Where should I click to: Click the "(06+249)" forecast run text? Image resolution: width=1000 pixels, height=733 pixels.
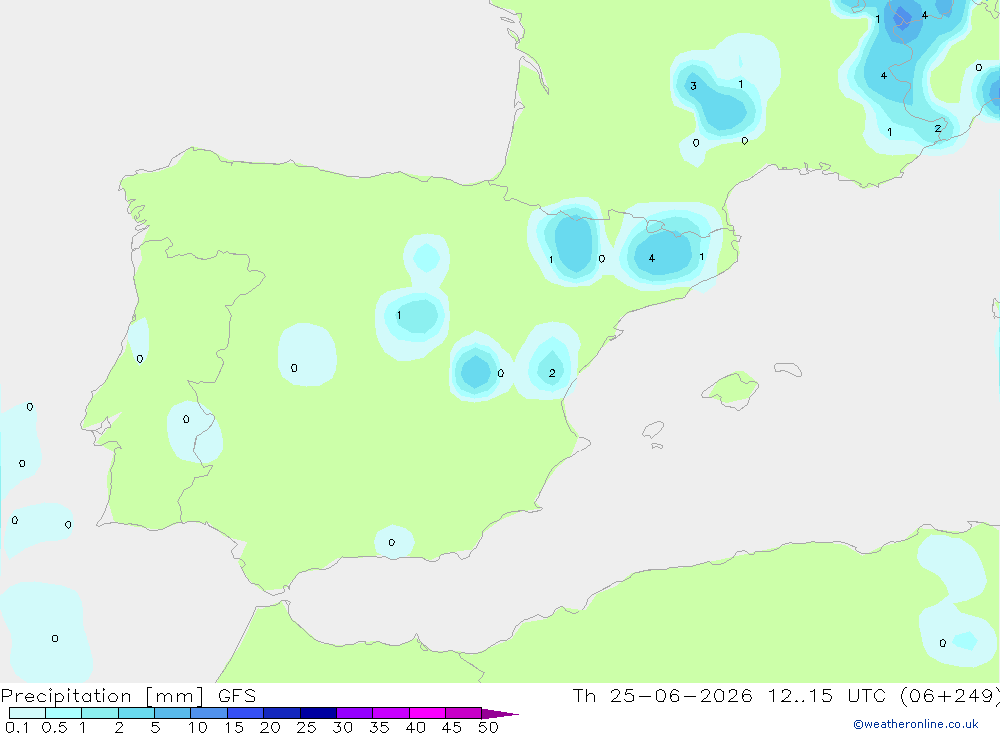950,696
